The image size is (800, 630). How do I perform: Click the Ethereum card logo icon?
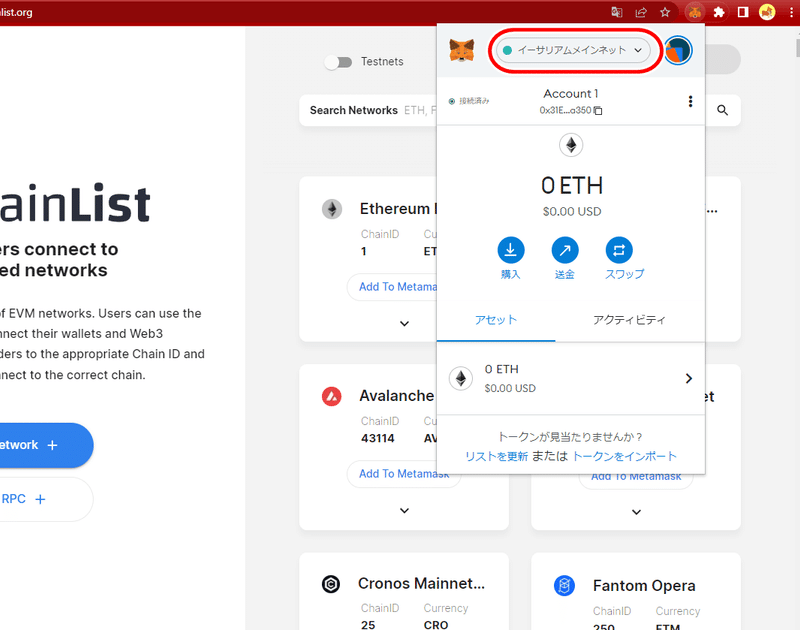[x=332, y=209]
